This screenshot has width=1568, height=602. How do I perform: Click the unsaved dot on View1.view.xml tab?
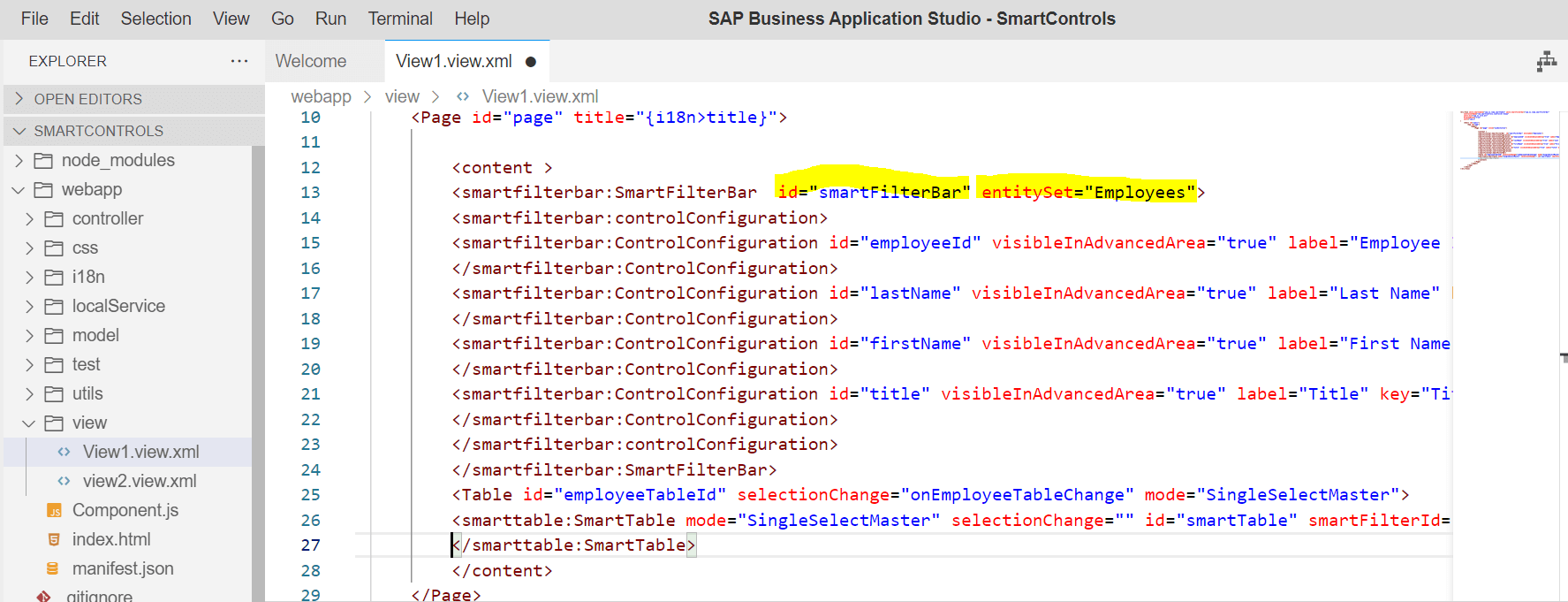pyautogui.click(x=531, y=62)
